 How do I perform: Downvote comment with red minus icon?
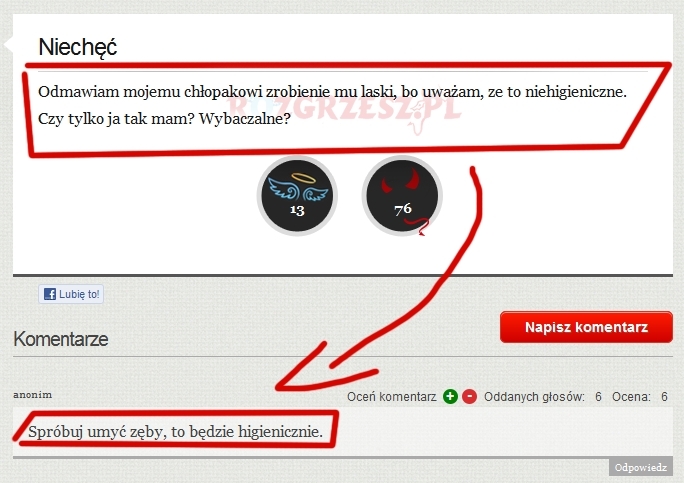pyautogui.click(x=469, y=397)
